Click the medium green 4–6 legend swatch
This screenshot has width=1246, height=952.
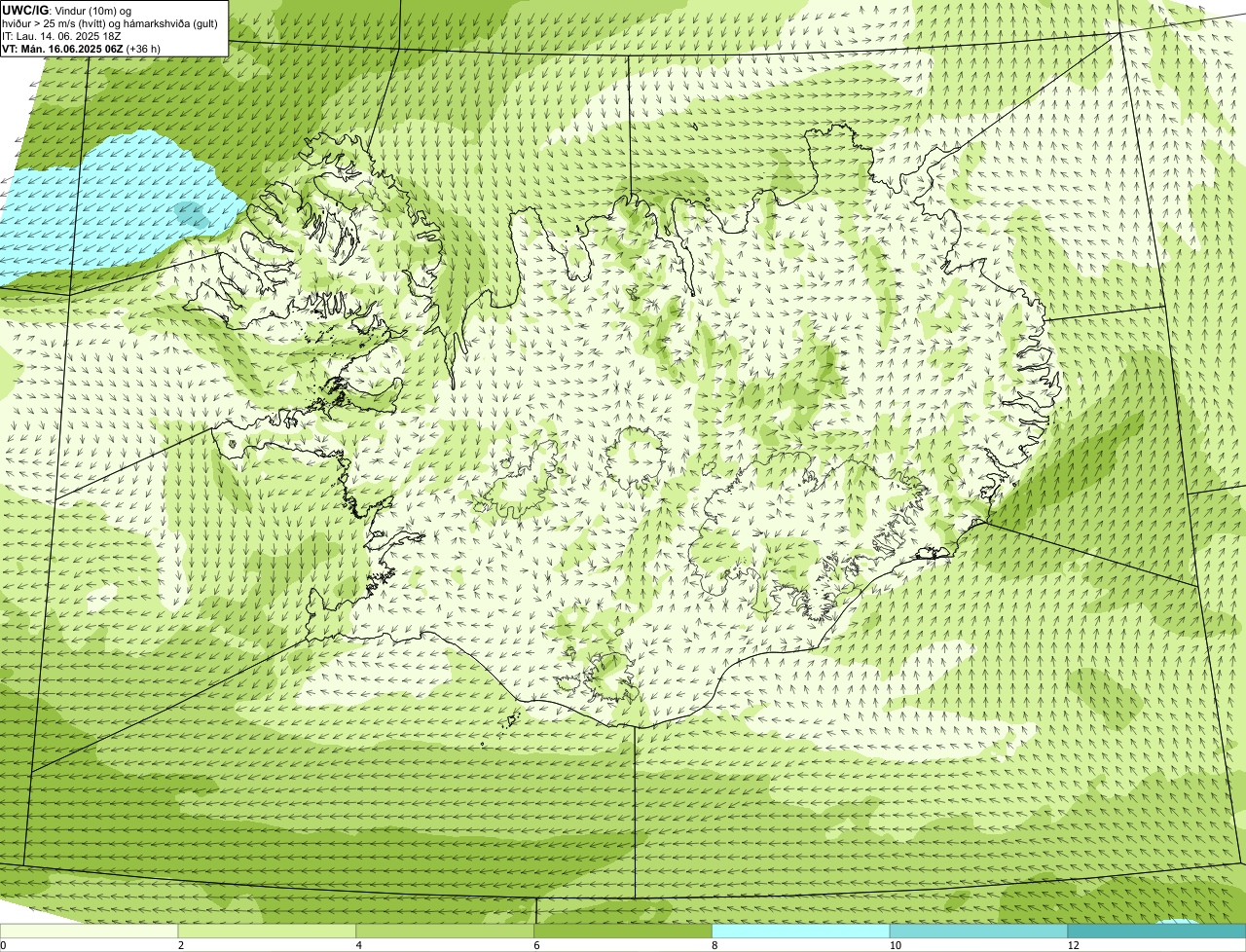point(446,931)
